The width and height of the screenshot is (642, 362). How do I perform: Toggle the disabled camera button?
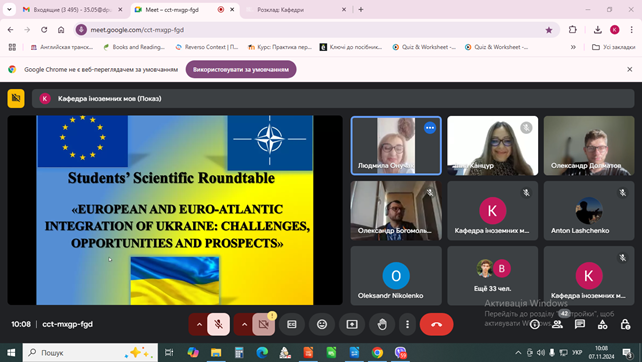coord(264,324)
